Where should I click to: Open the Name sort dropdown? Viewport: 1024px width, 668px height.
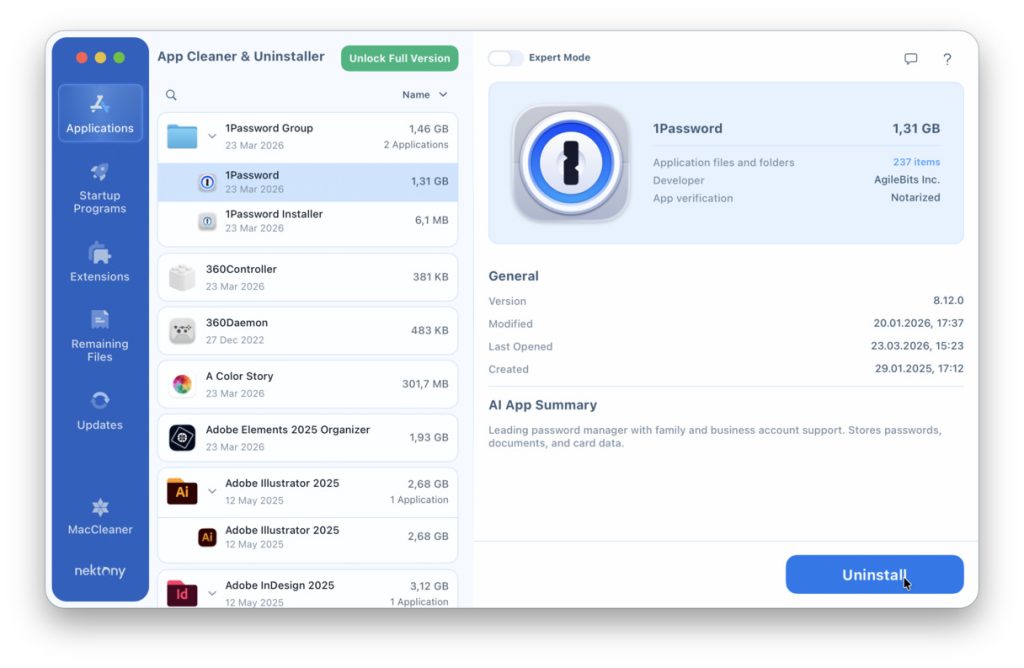(x=424, y=95)
